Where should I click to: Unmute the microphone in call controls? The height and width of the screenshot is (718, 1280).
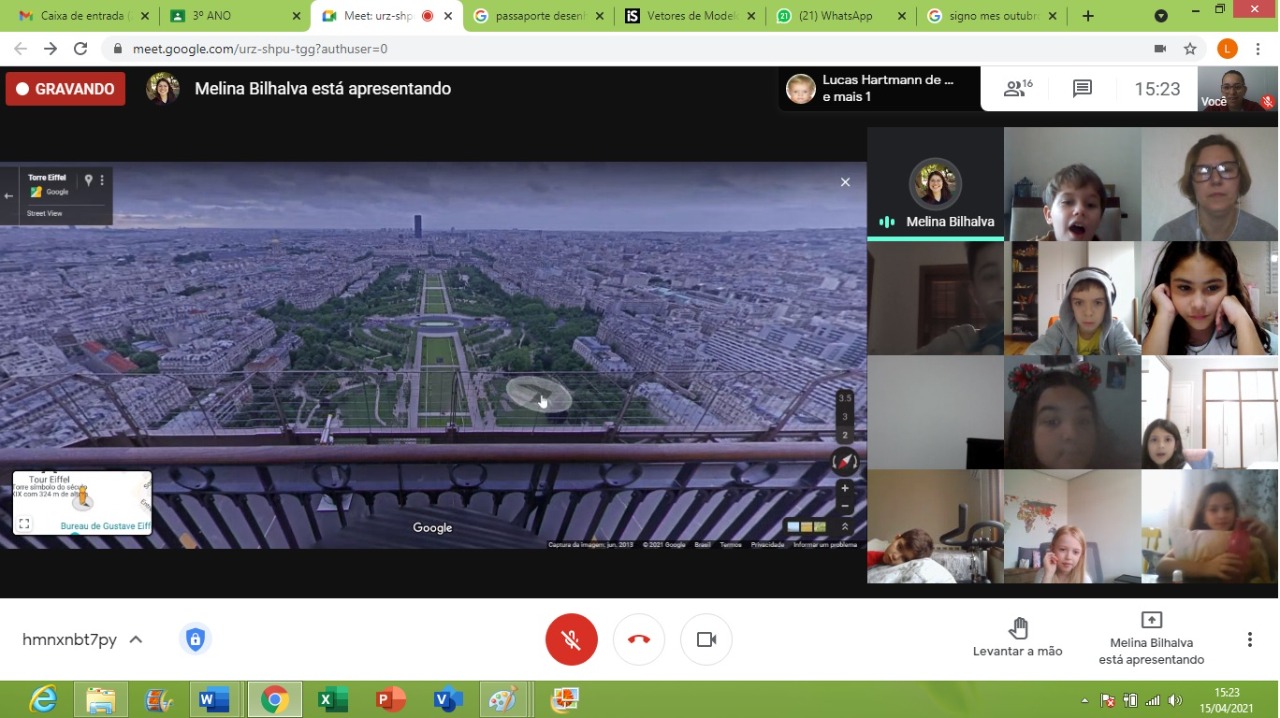[571, 639]
